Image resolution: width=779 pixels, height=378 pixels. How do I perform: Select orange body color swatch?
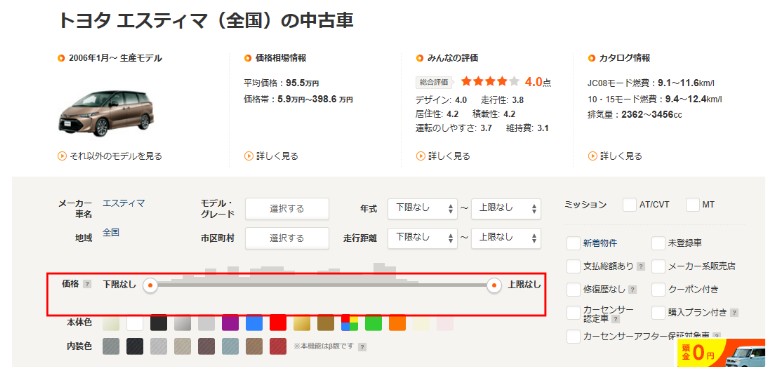(397, 322)
